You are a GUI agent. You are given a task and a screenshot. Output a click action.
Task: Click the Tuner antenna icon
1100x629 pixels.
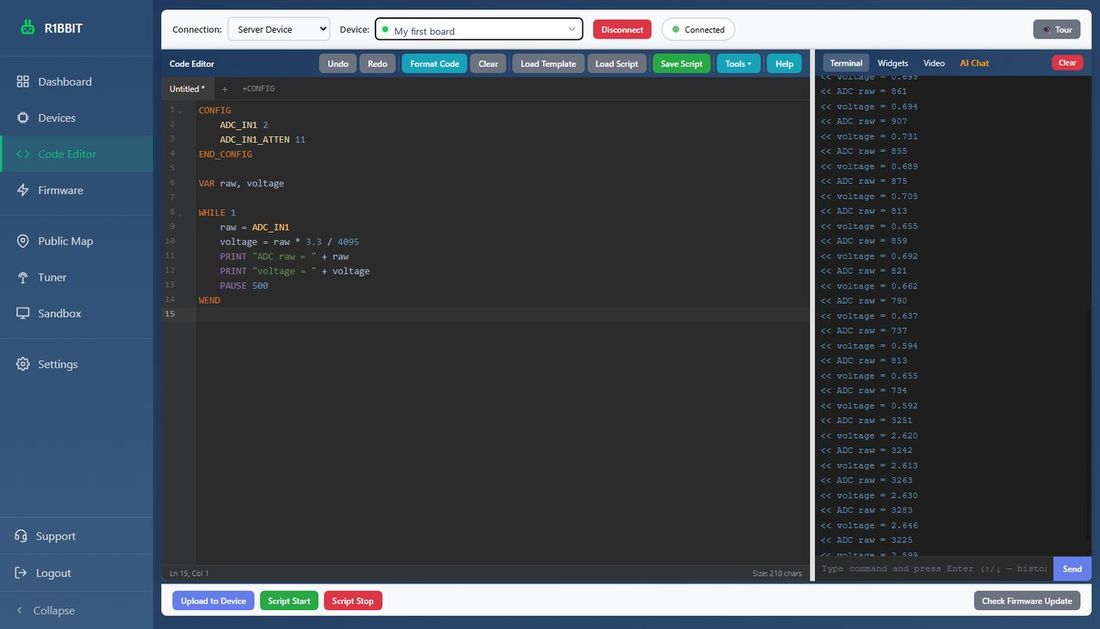(x=22, y=277)
